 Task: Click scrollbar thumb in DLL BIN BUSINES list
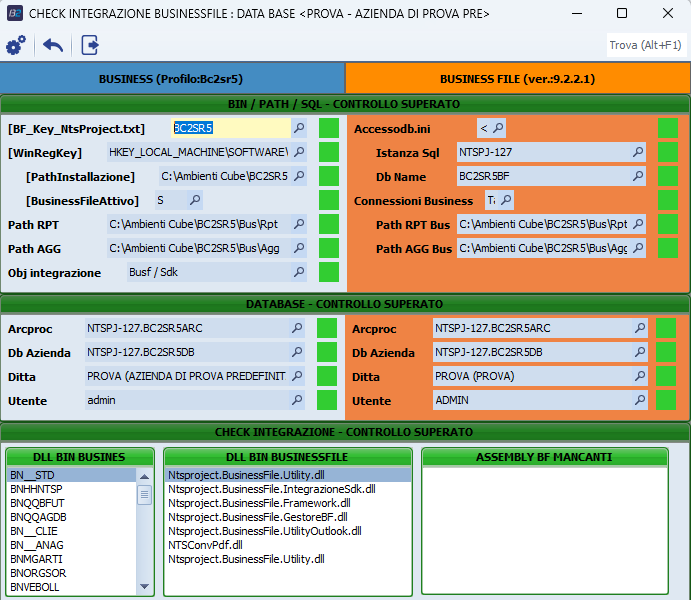point(144,495)
